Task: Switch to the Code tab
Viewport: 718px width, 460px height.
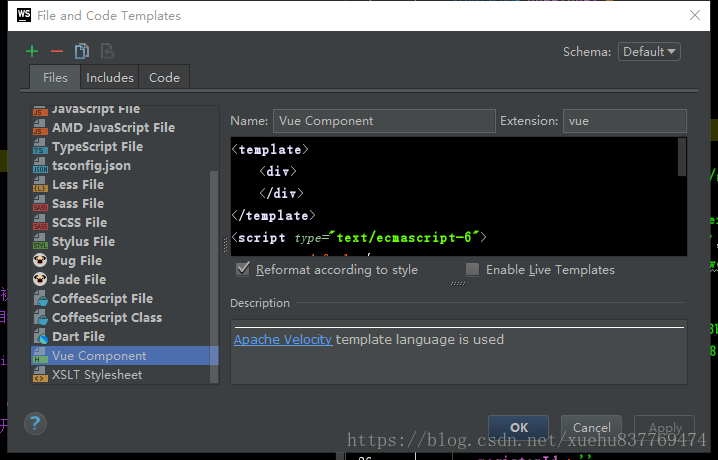Action: [x=164, y=77]
